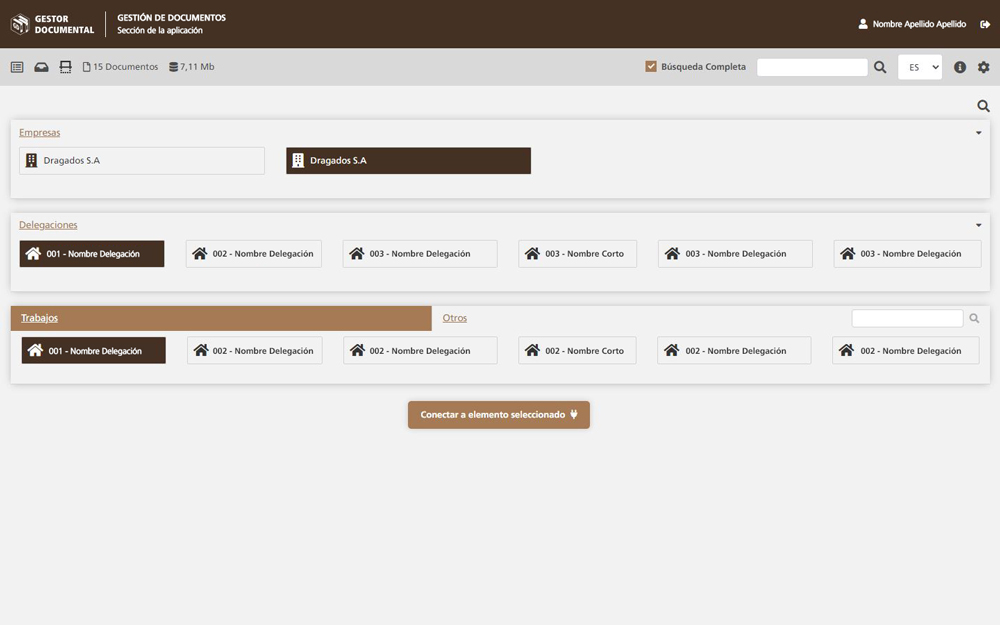
Task: Click the Trabajos panel filter input field
Action: (x=907, y=318)
